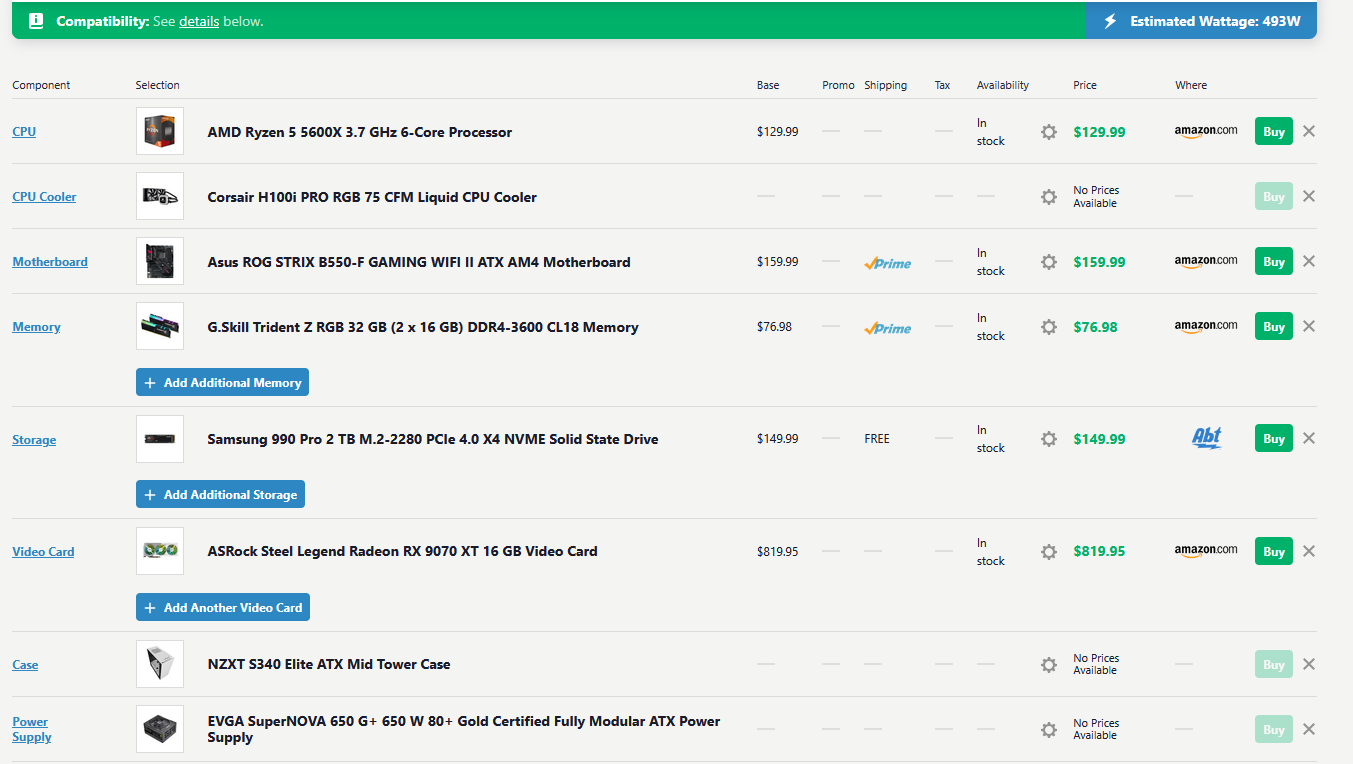
Task: Open the EVGA power supply thumbnail
Action: click(160, 729)
